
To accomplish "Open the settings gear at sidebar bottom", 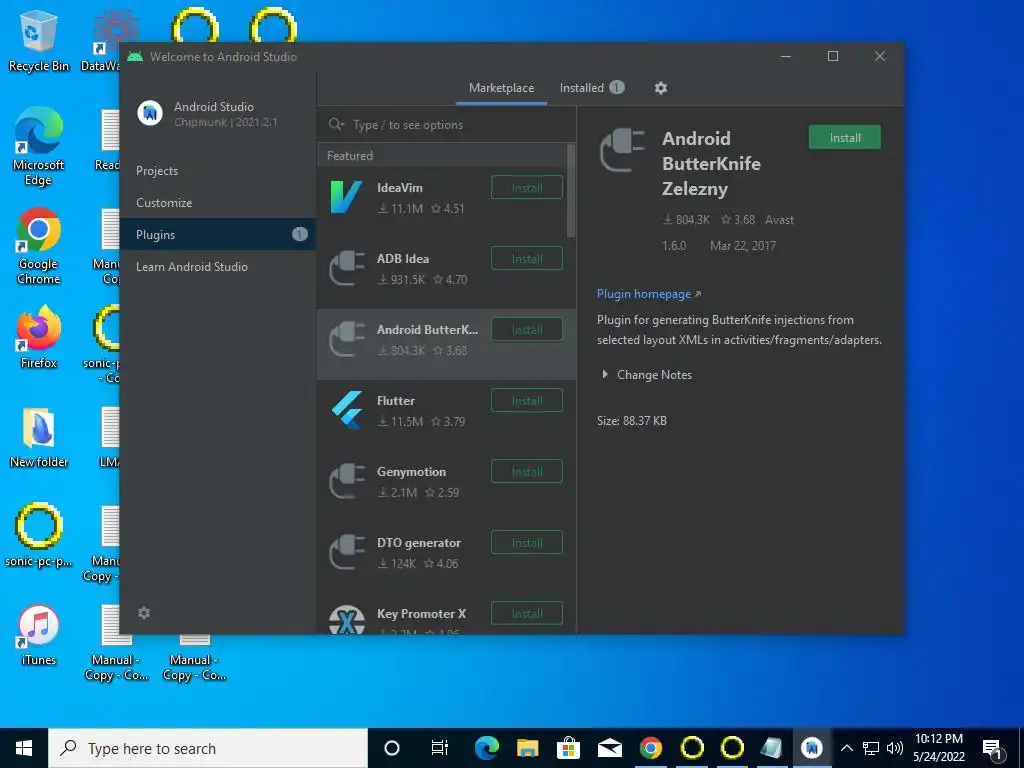I will pyautogui.click(x=144, y=613).
